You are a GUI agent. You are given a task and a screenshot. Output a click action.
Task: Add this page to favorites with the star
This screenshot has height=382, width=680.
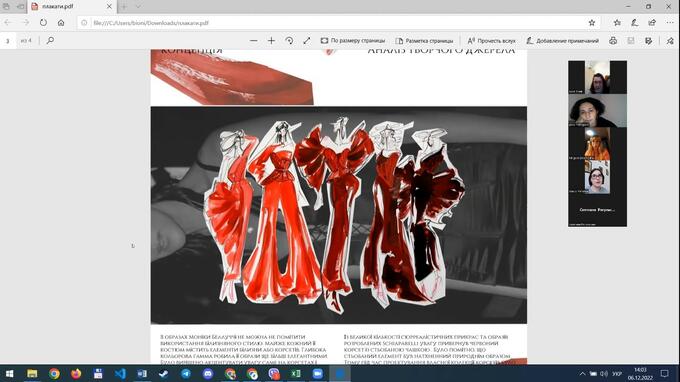(x=592, y=23)
